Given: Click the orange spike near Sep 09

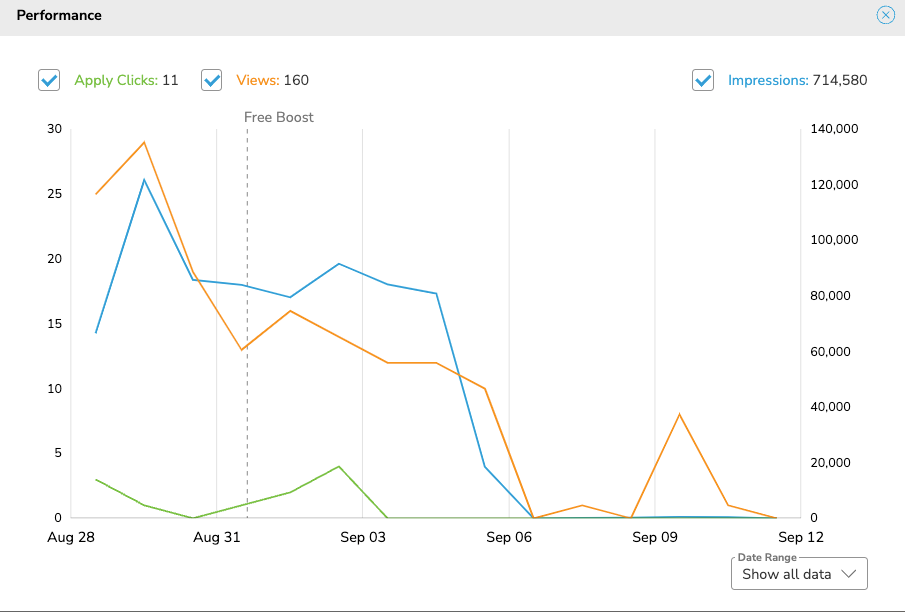Looking at the screenshot, I should point(679,412).
